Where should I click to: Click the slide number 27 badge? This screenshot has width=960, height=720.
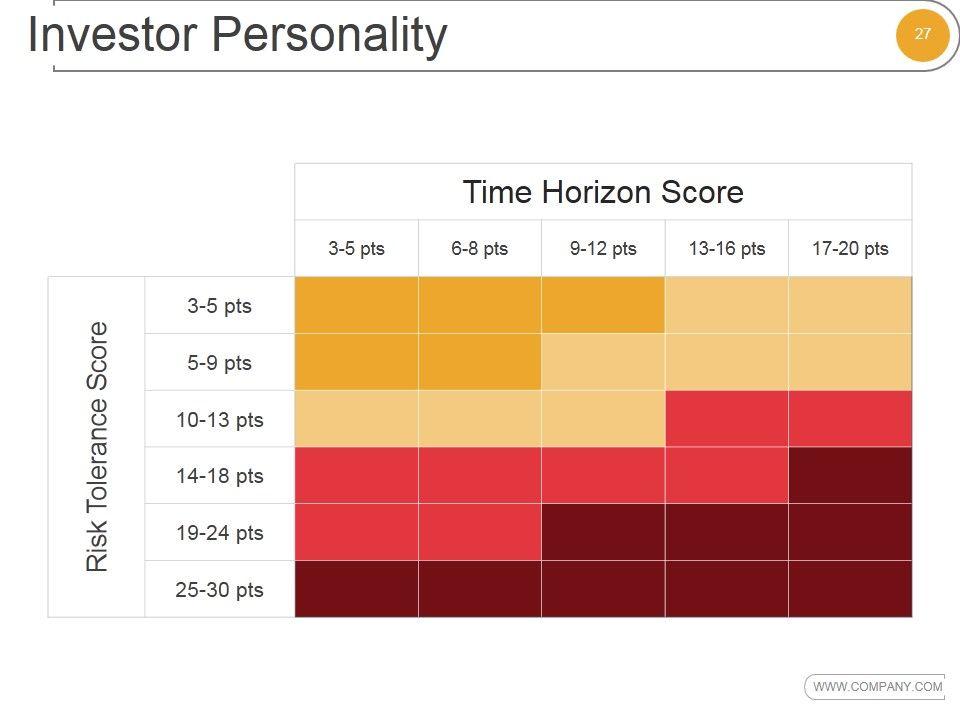[x=922, y=34]
